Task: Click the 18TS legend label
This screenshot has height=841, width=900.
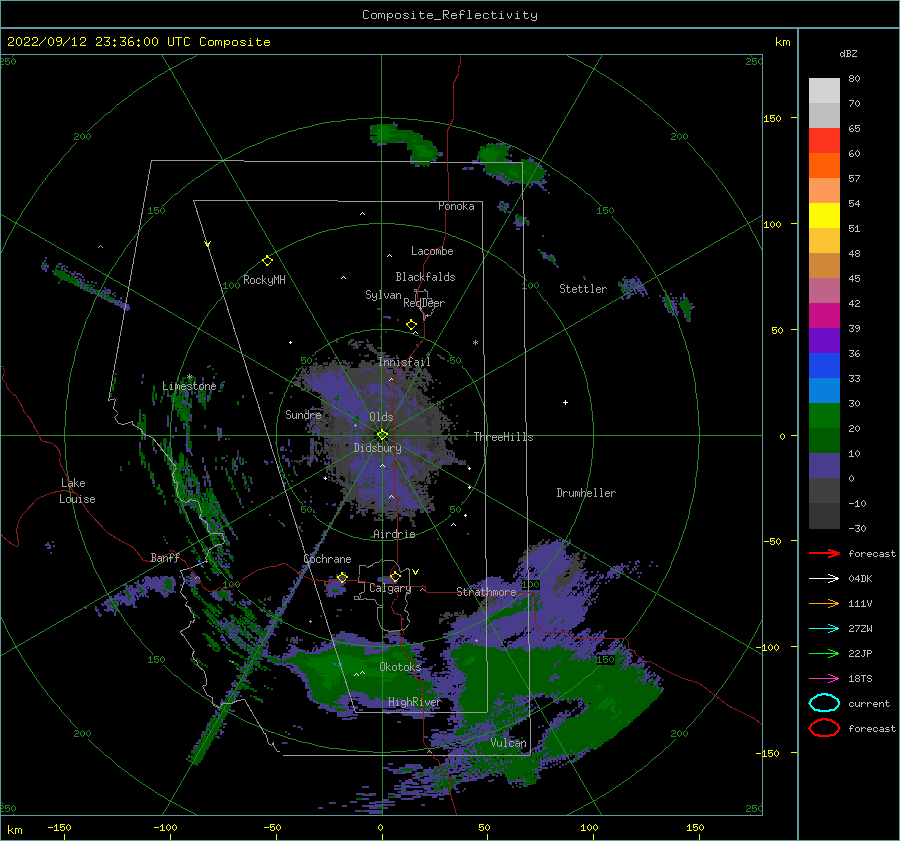Action: tap(860, 679)
